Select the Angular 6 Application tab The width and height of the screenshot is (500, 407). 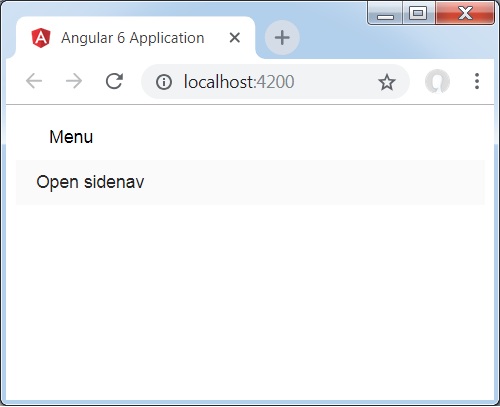click(133, 38)
